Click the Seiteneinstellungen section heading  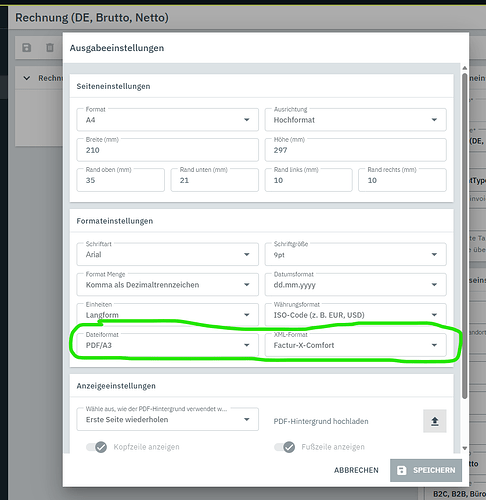coord(113,86)
